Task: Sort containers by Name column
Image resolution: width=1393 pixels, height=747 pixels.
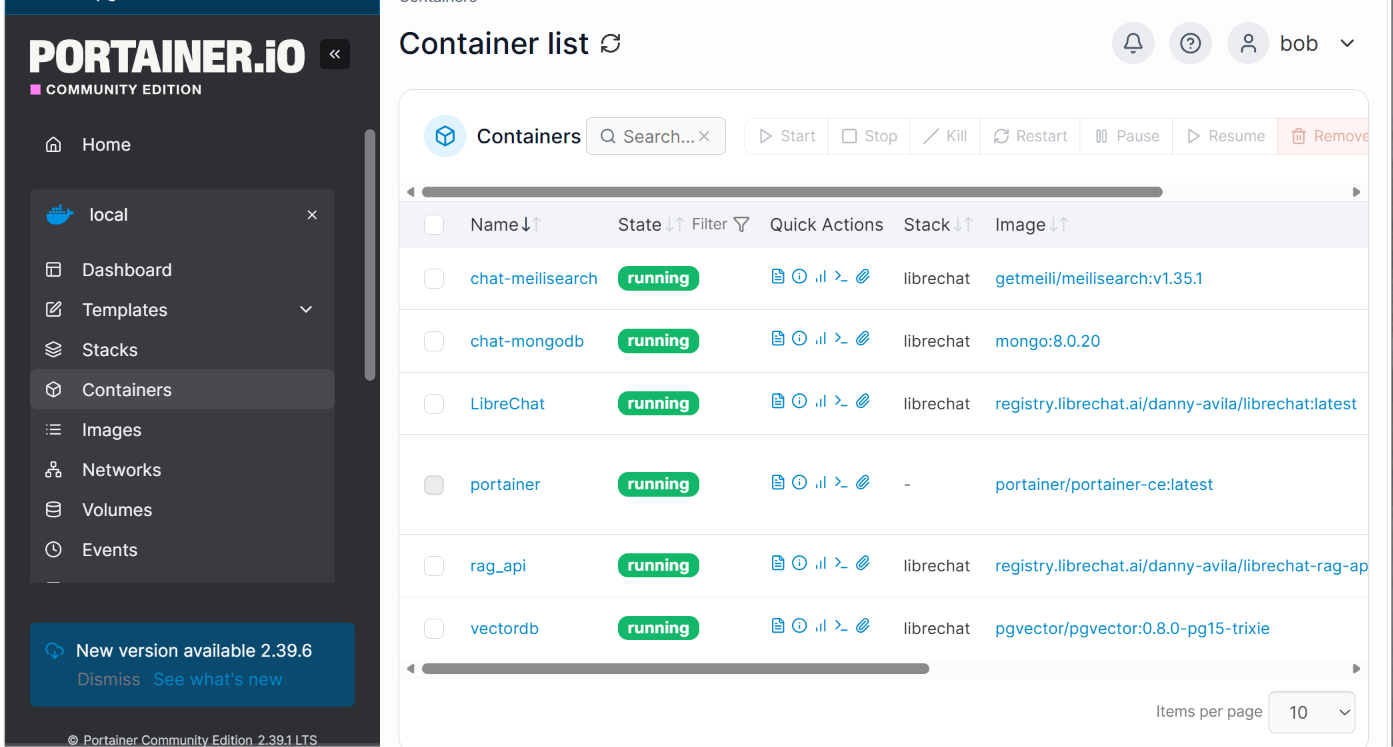Action: point(505,225)
